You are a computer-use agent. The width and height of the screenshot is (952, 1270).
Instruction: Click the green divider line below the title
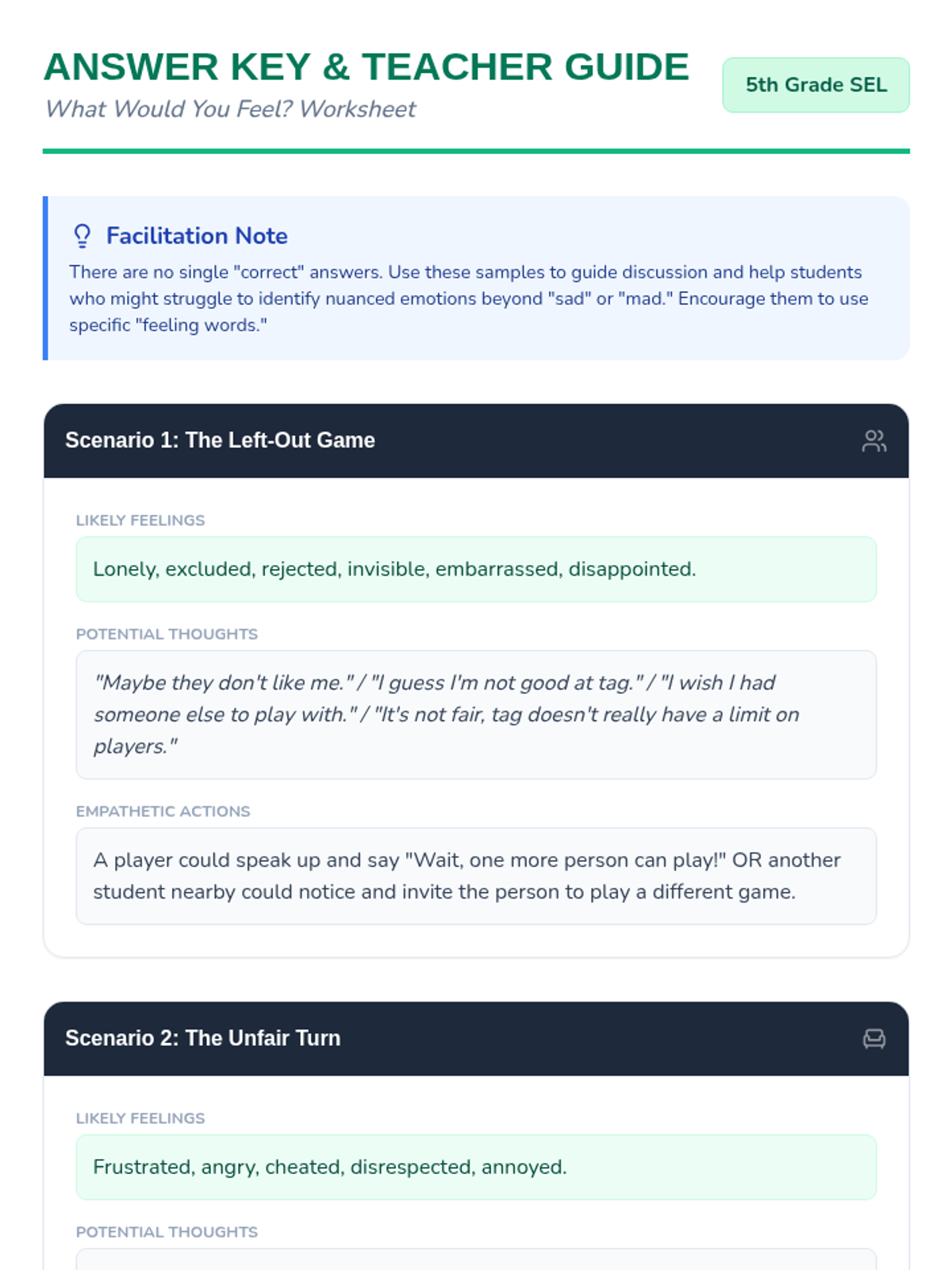(476, 151)
